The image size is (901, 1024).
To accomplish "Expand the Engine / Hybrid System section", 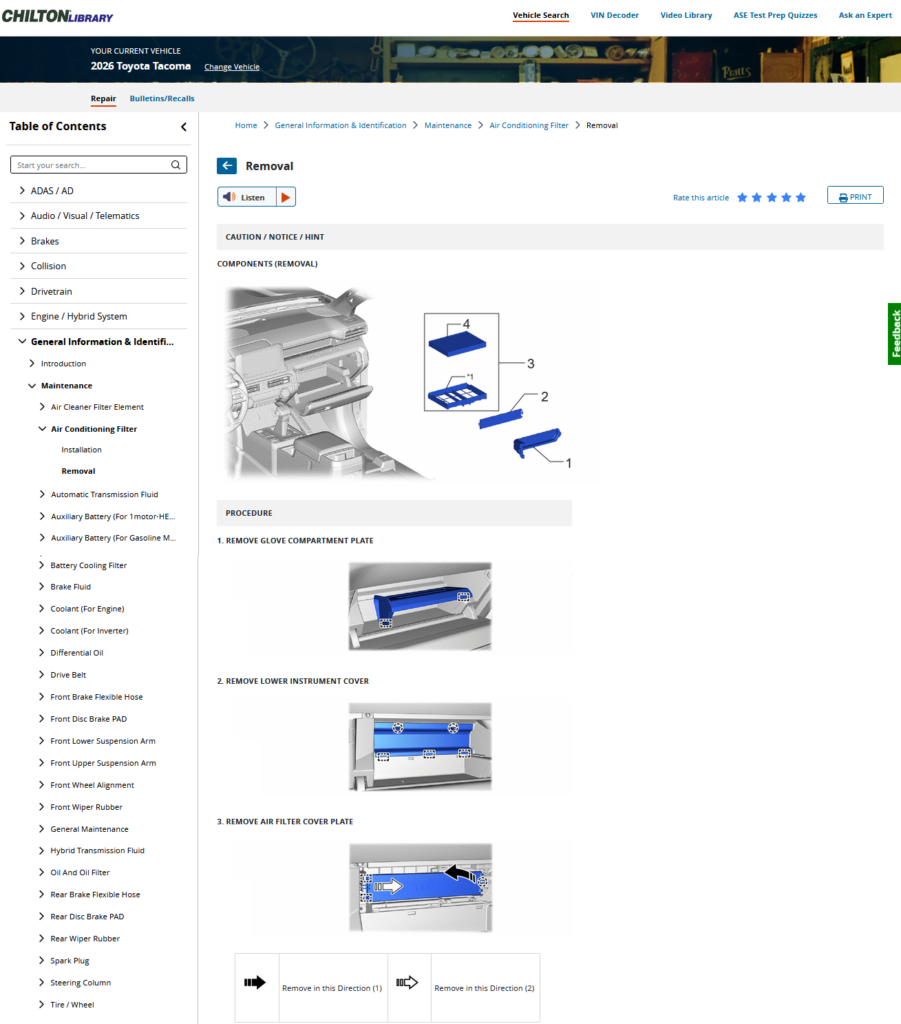I will click(22, 316).
